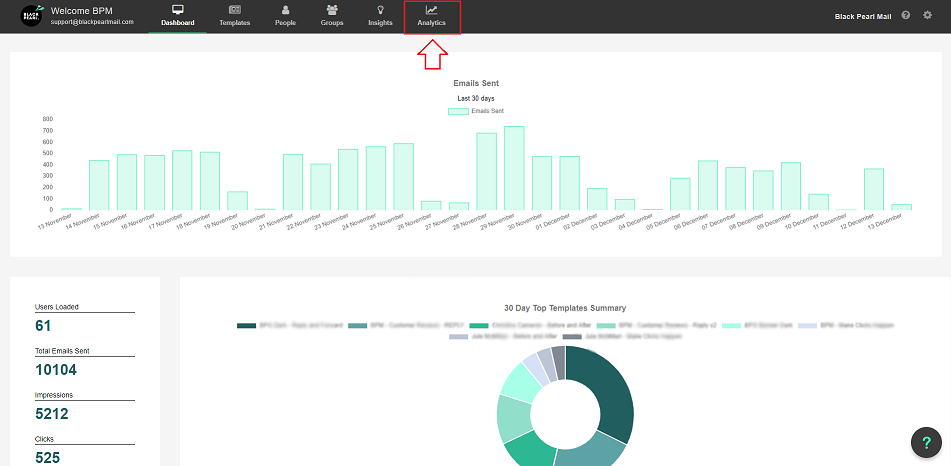Open the Analytics chart icon
951x466 pixels.
[431, 10]
